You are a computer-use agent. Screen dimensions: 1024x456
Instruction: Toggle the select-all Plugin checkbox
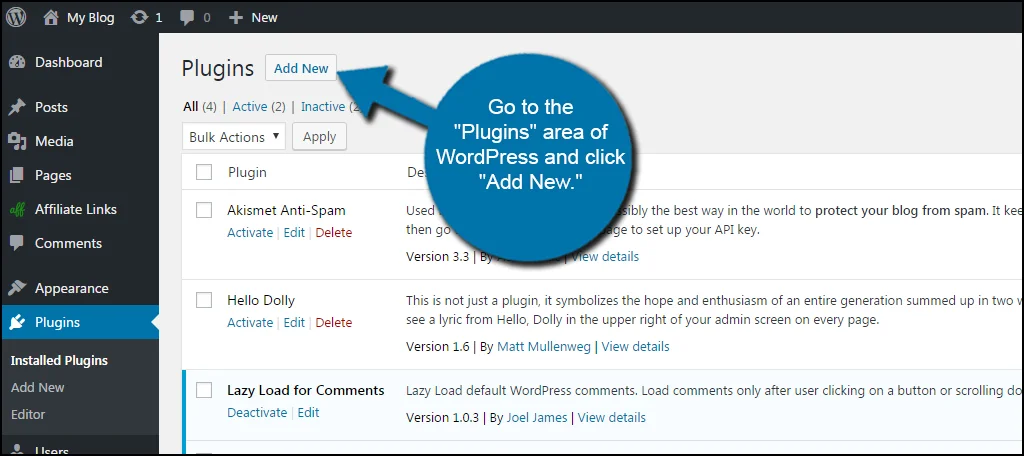(204, 172)
